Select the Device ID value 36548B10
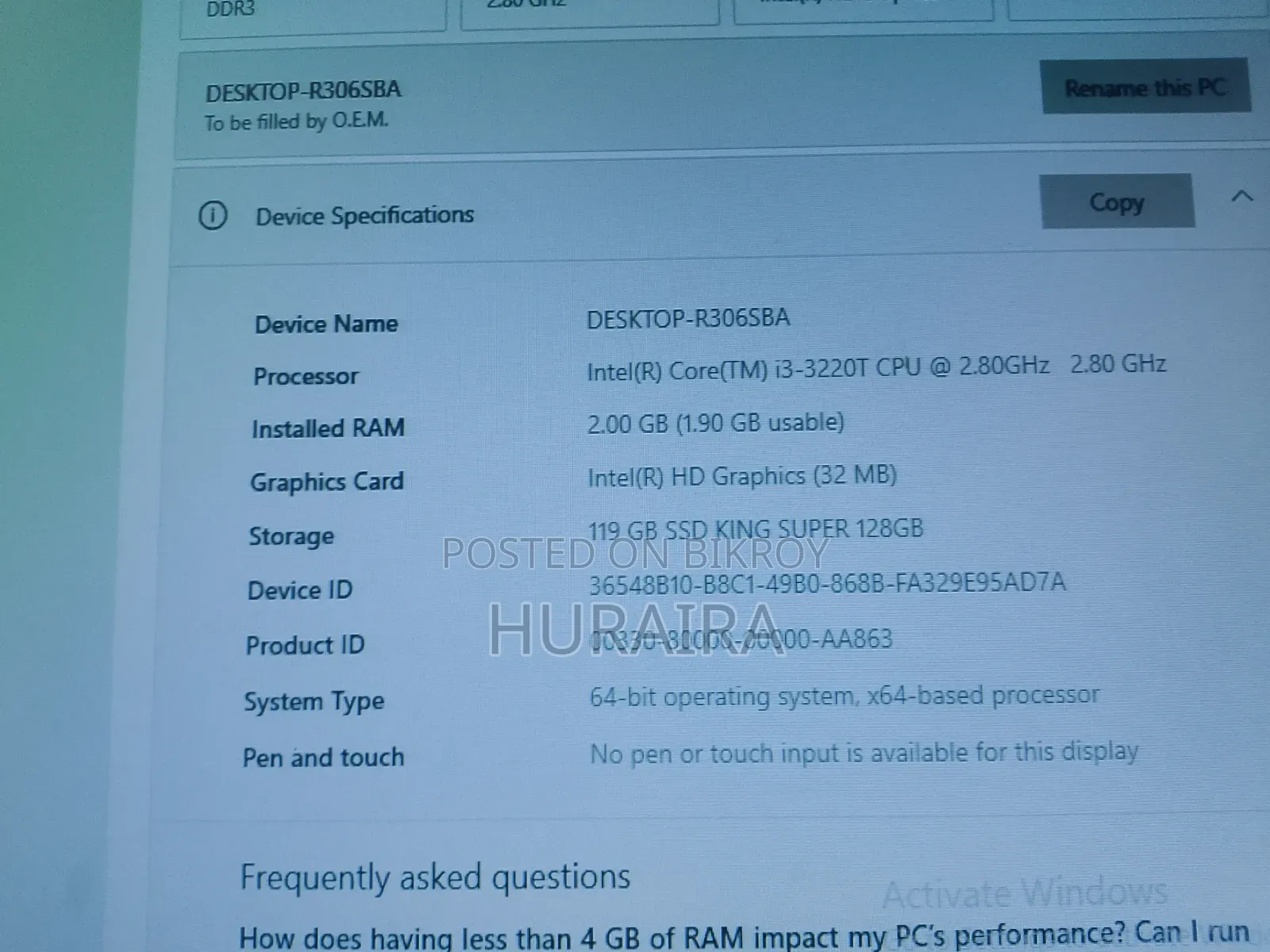The height and width of the screenshot is (952, 1270). click(826, 584)
